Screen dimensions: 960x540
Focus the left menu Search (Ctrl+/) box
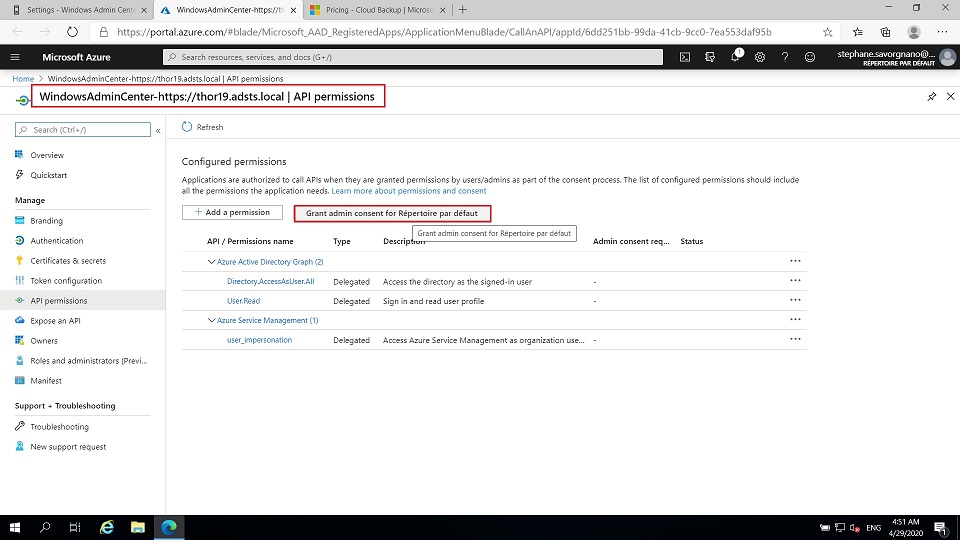[x=83, y=130]
